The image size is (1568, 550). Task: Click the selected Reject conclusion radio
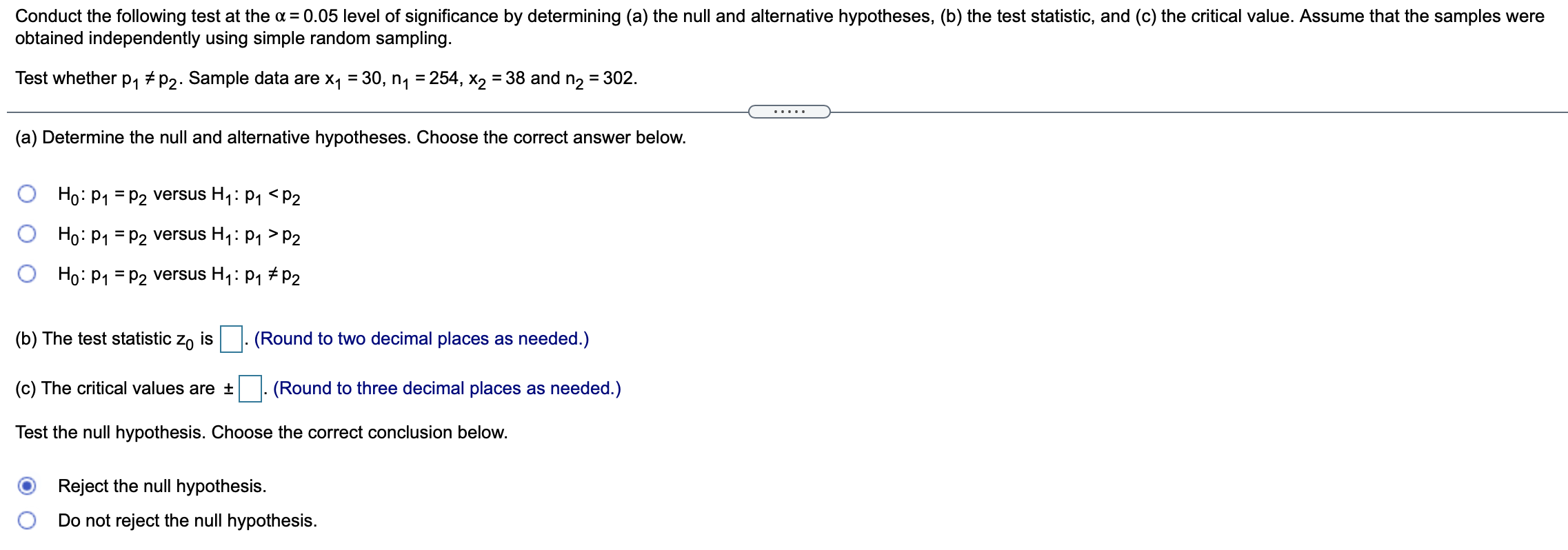(26, 485)
